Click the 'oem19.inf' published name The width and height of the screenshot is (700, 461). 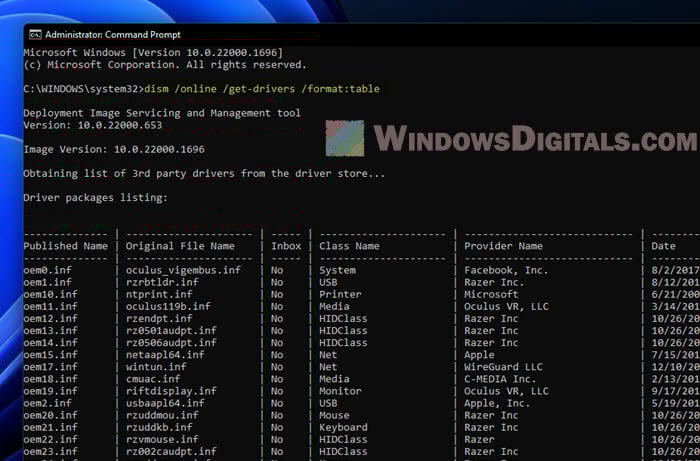(x=50, y=390)
